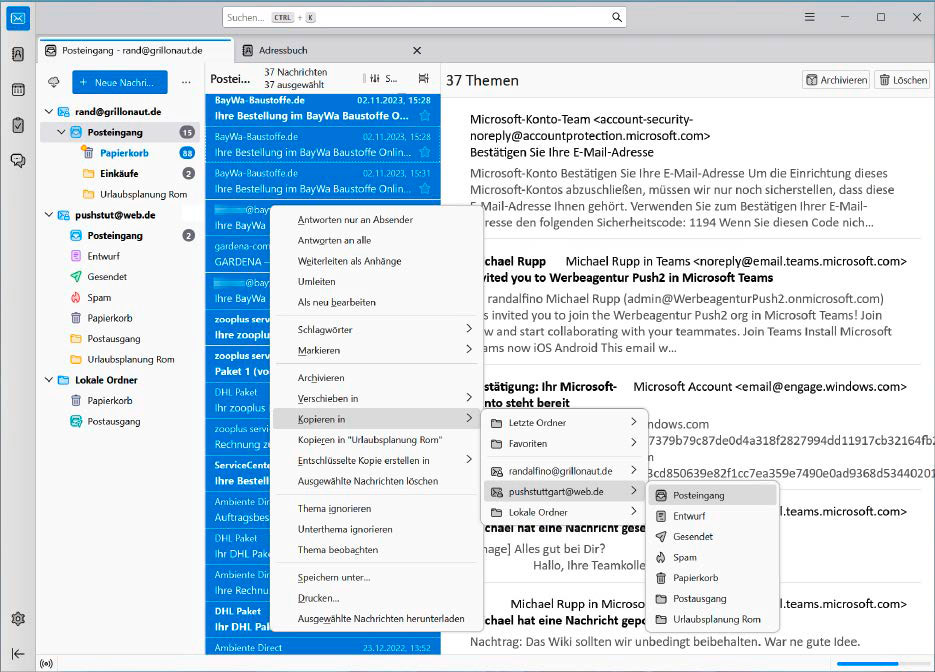Star the first BayWa-Baustoffe message

point(425,116)
